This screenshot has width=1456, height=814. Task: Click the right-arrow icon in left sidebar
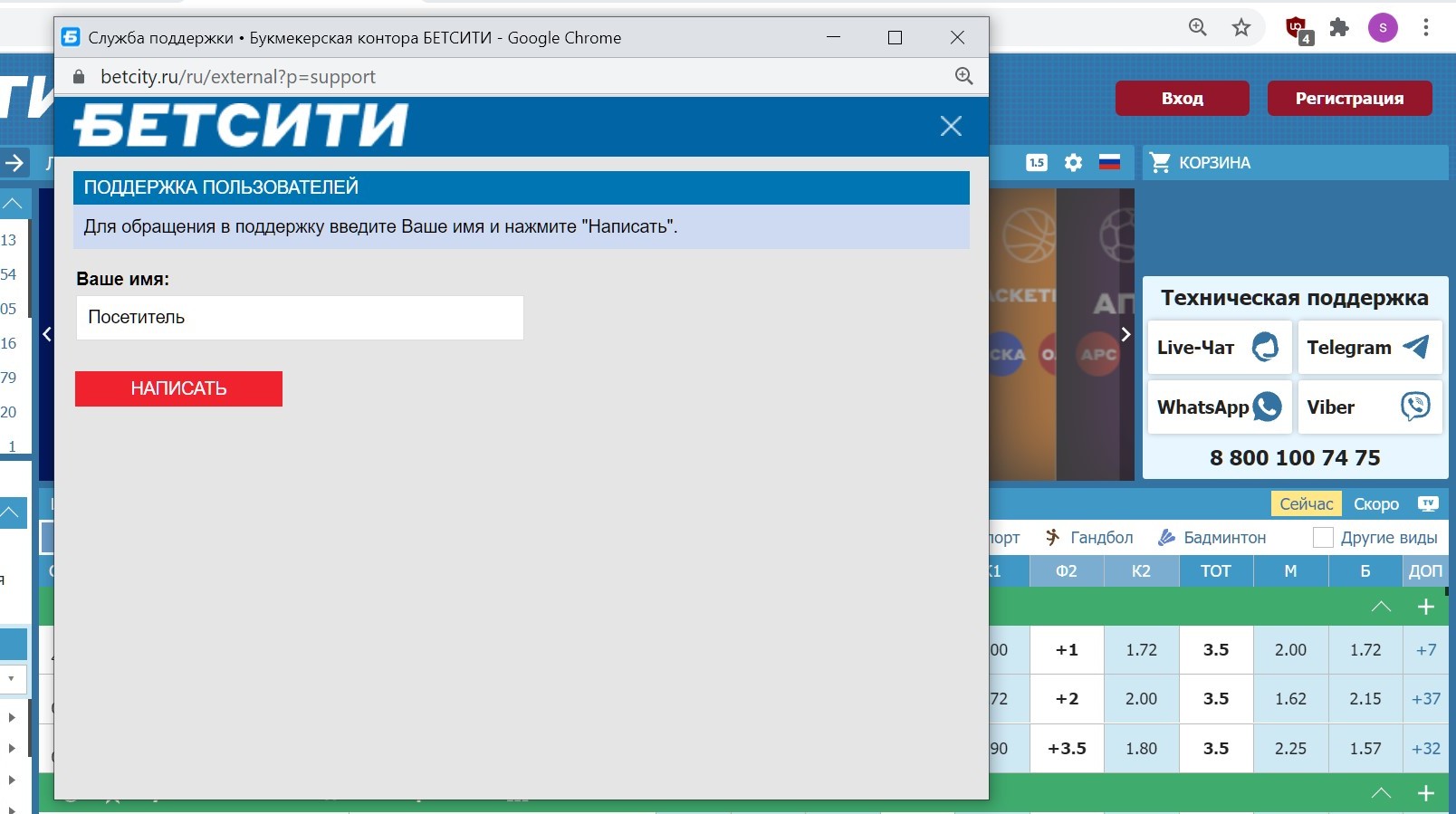[14, 163]
